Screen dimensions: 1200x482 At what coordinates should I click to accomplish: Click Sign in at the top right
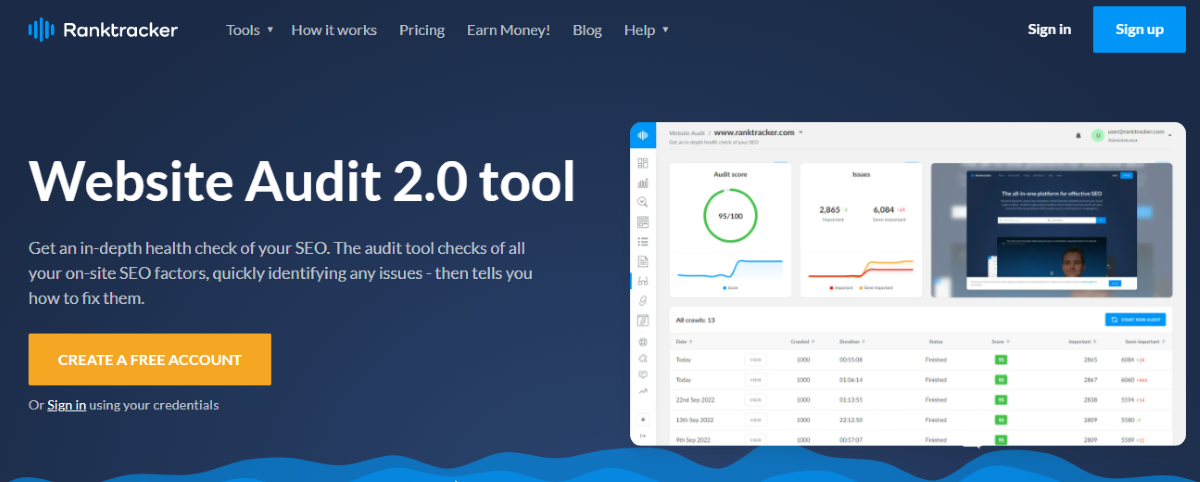pos(1049,29)
